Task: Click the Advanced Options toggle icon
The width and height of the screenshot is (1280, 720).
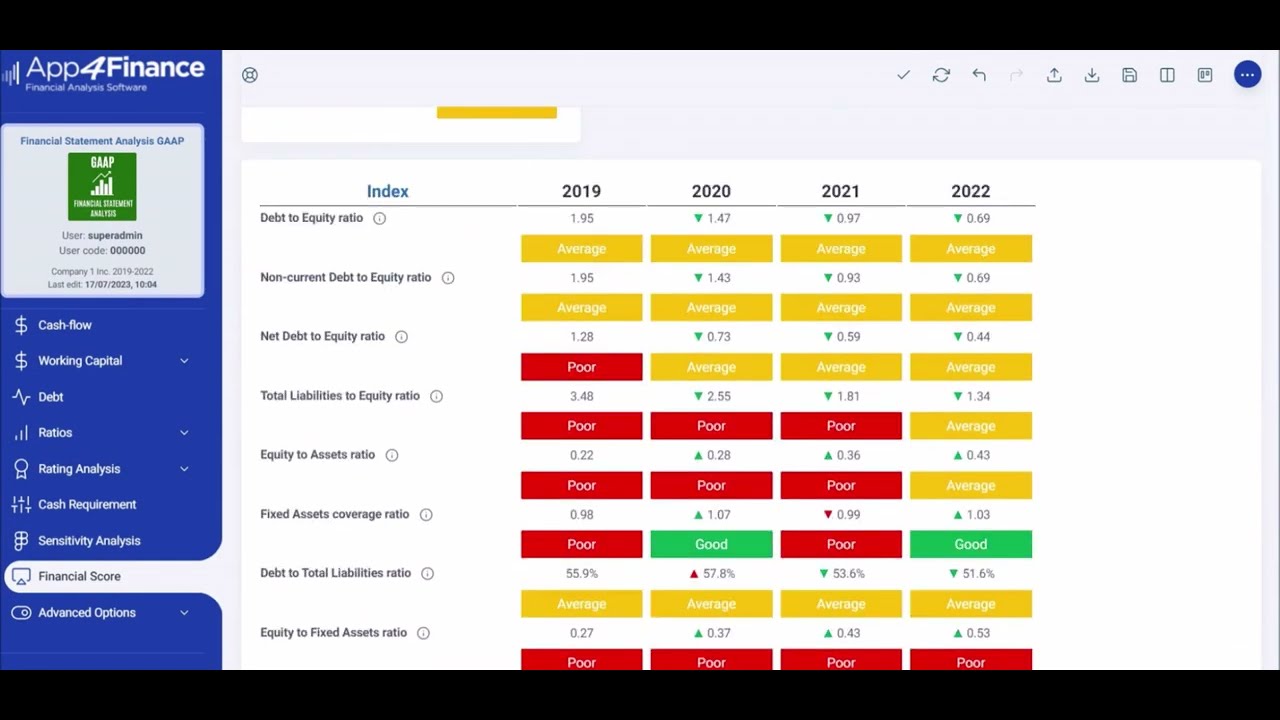Action: (21, 613)
